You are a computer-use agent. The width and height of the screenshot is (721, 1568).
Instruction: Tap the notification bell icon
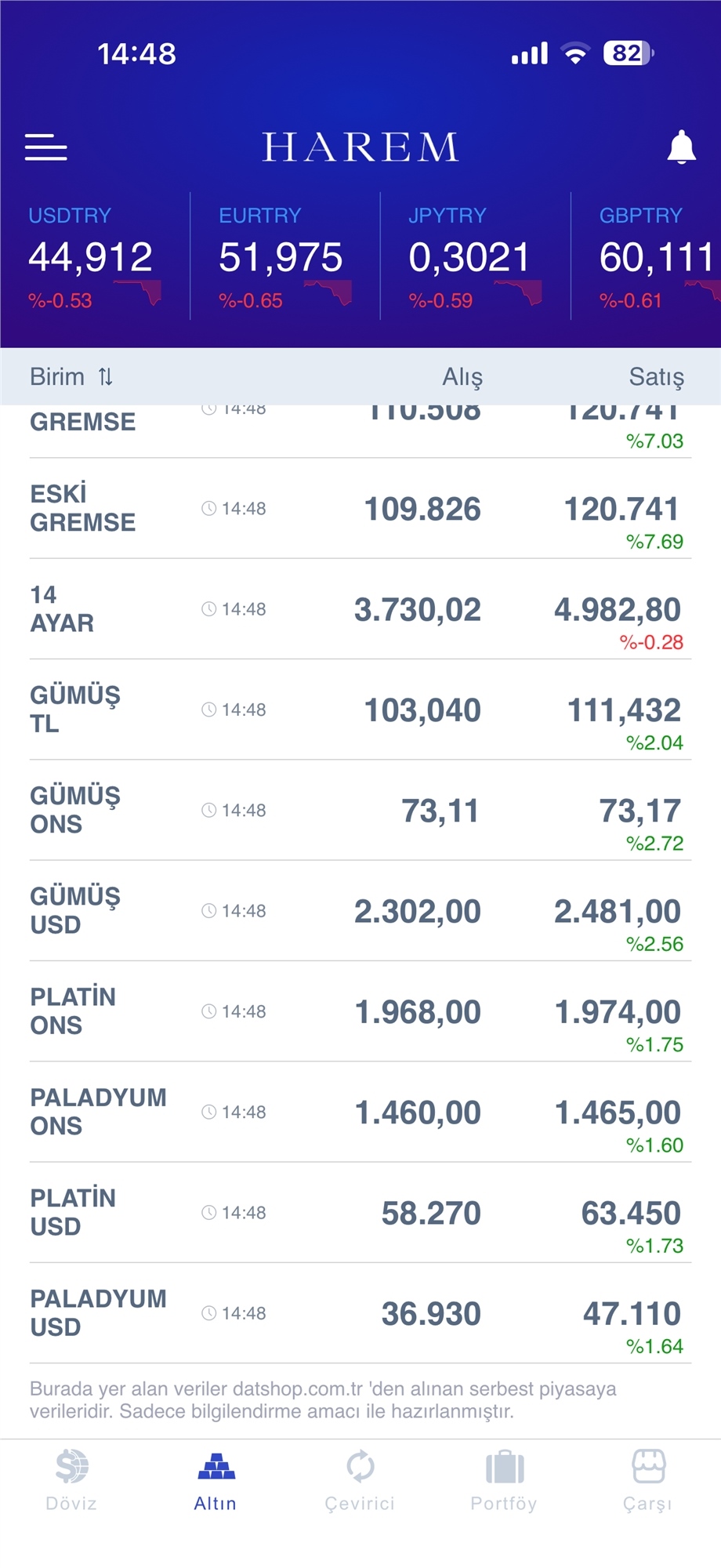(681, 147)
